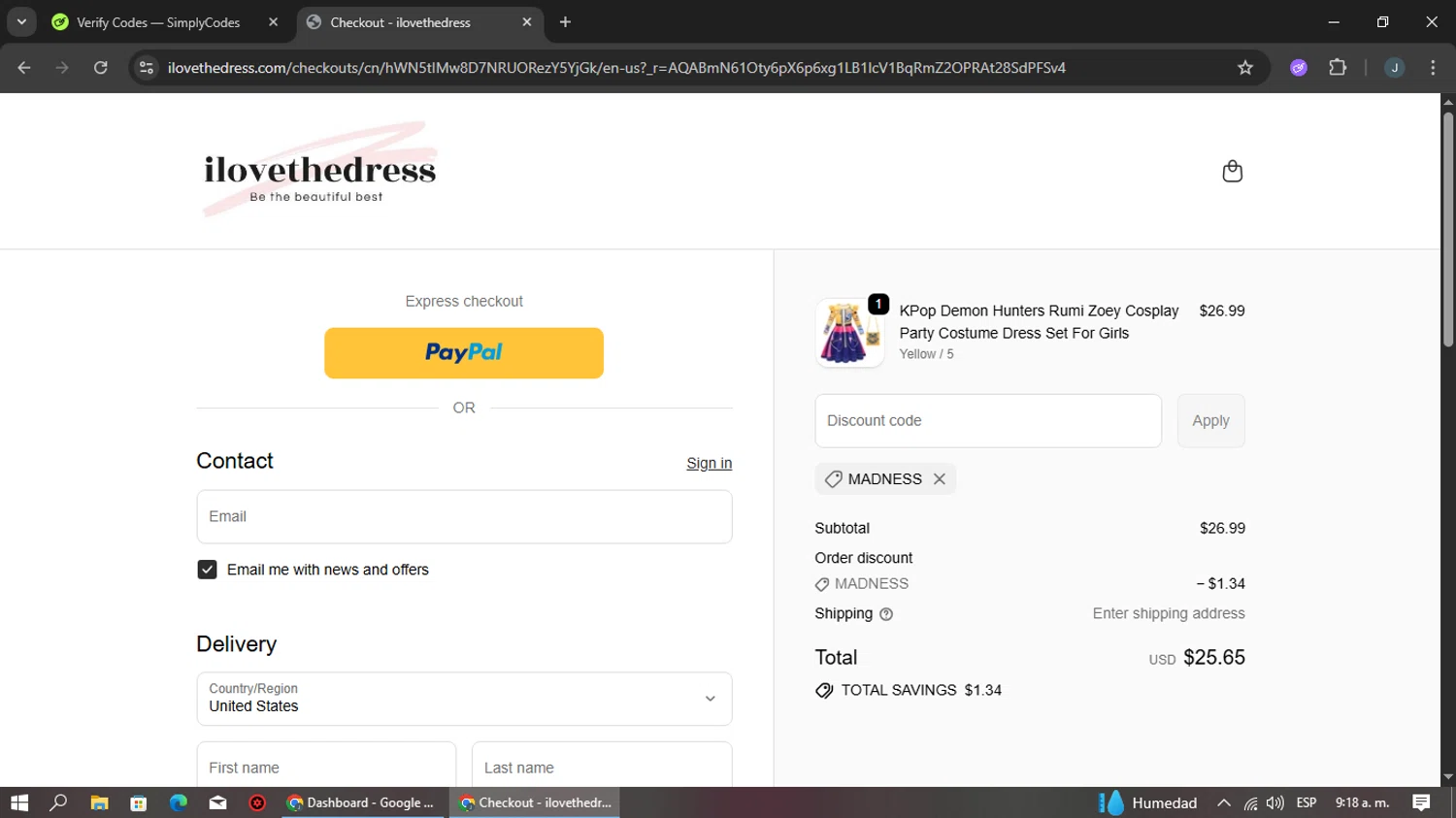Image resolution: width=1456 pixels, height=818 pixels.
Task: Focus the Last name field
Action: point(602,765)
